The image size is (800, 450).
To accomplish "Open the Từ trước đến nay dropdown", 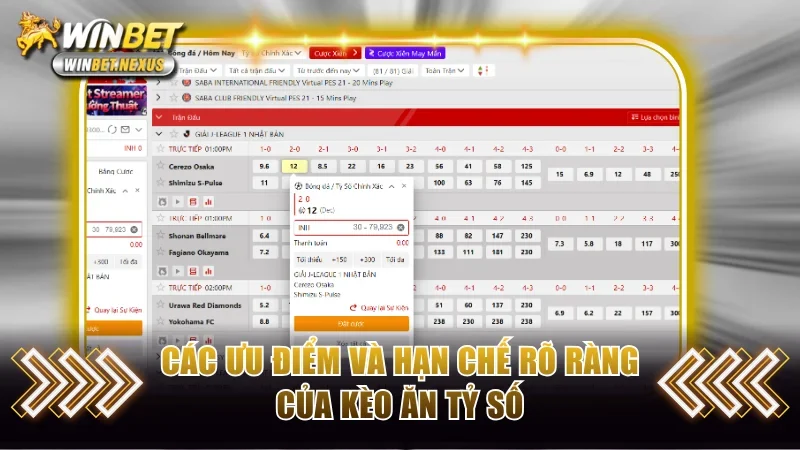I will click(x=328, y=70).
